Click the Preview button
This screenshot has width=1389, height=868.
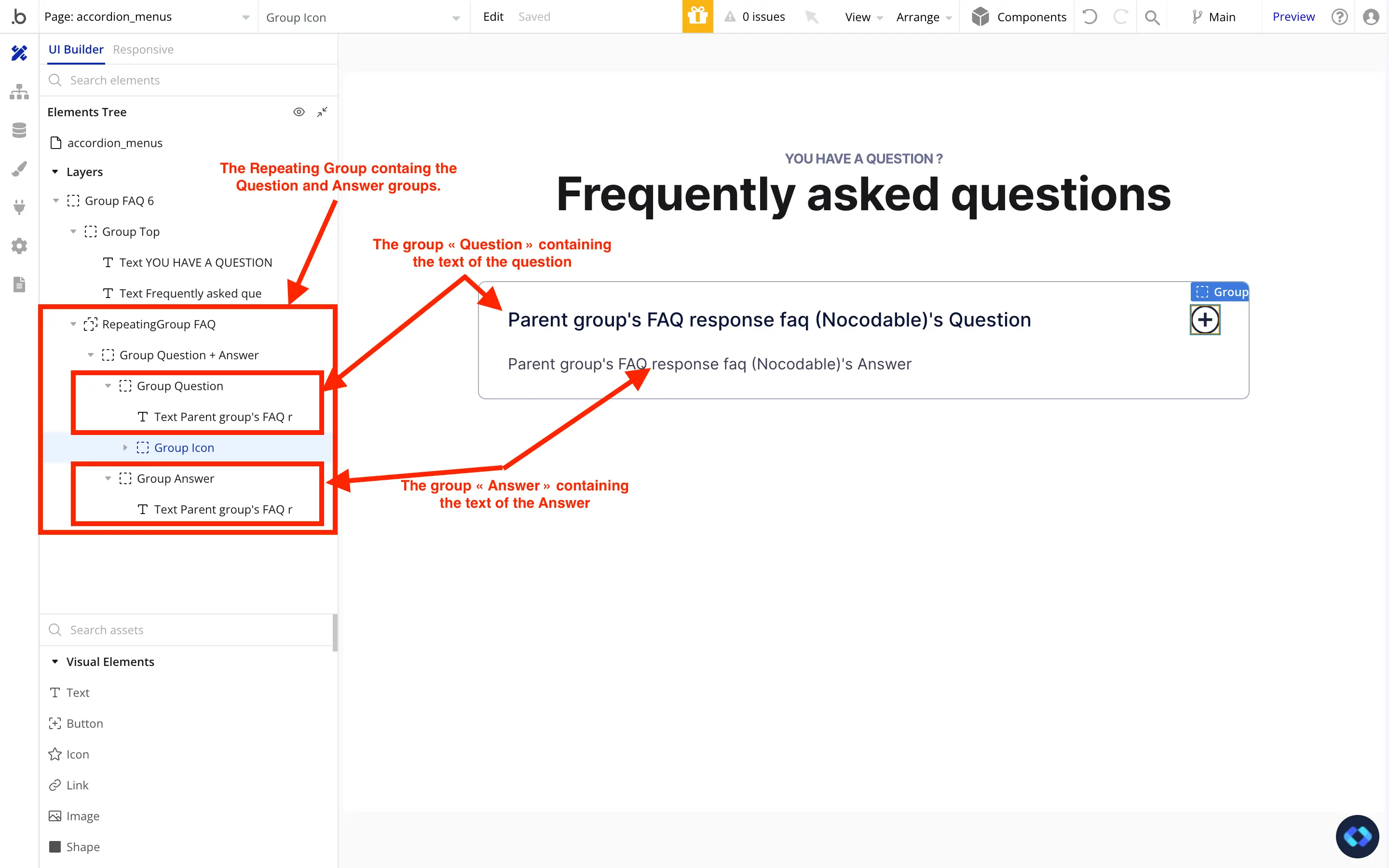(x=1293, y=16)
